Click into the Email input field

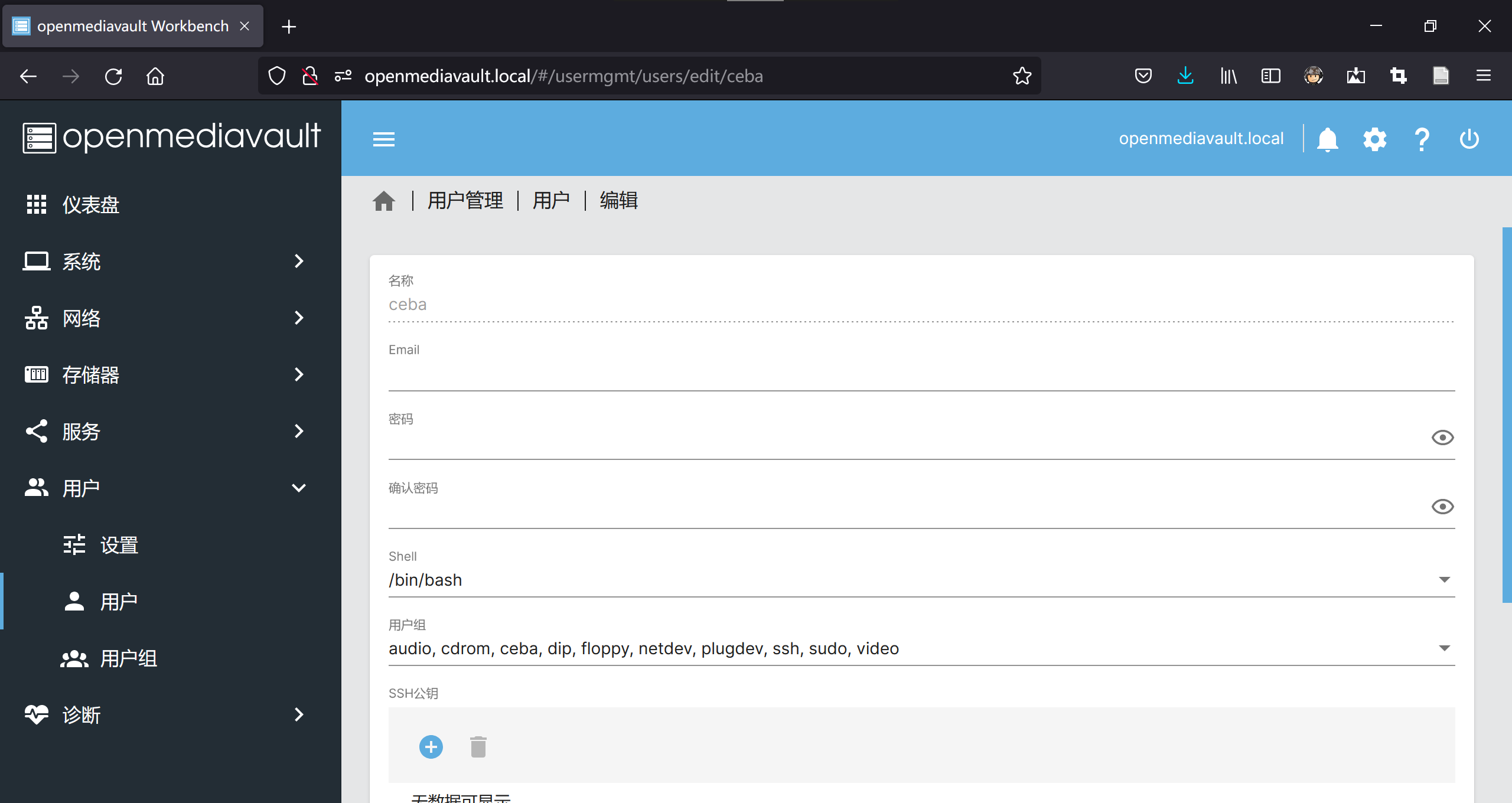point(921,375)
